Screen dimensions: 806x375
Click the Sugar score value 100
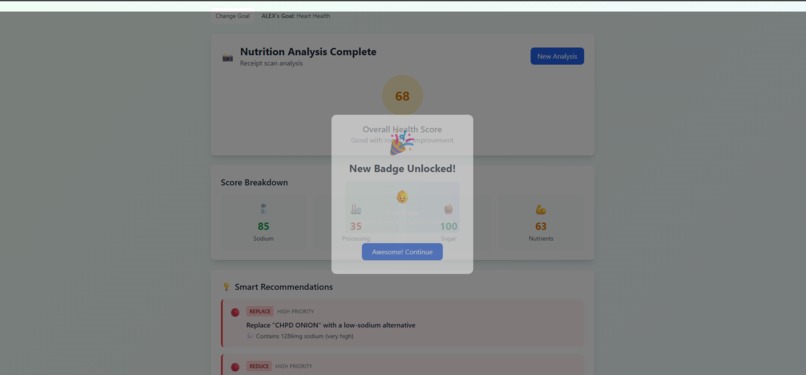click(449, 227)
